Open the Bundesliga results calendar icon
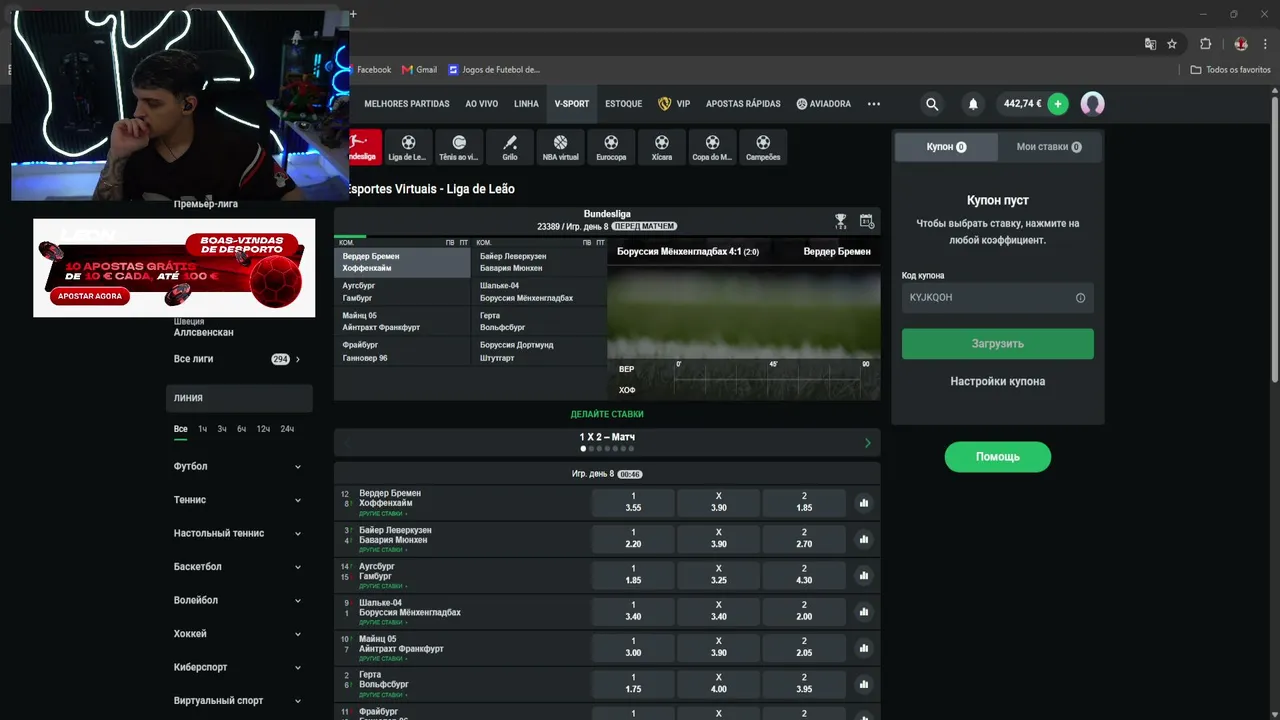The height and width of the screenshot is (720, 1280). pyautogui.click(x=866, y=221)
